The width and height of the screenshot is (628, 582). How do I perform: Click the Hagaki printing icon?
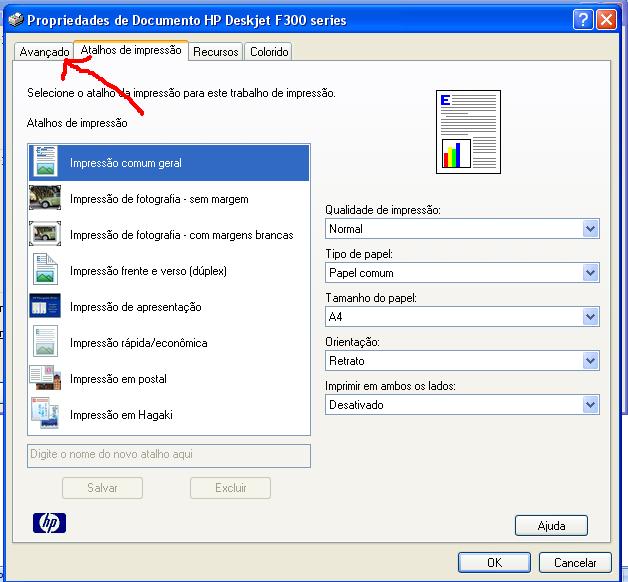45,413
